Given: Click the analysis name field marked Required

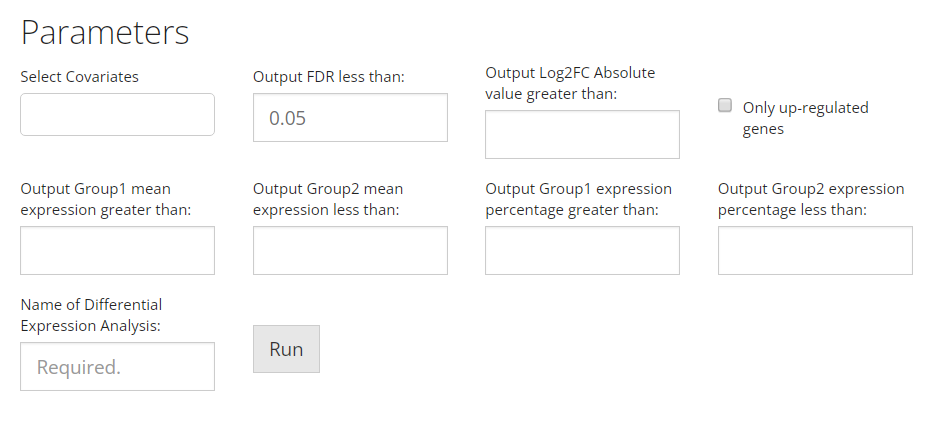Looking at the screenshot, I should [117, 367].
